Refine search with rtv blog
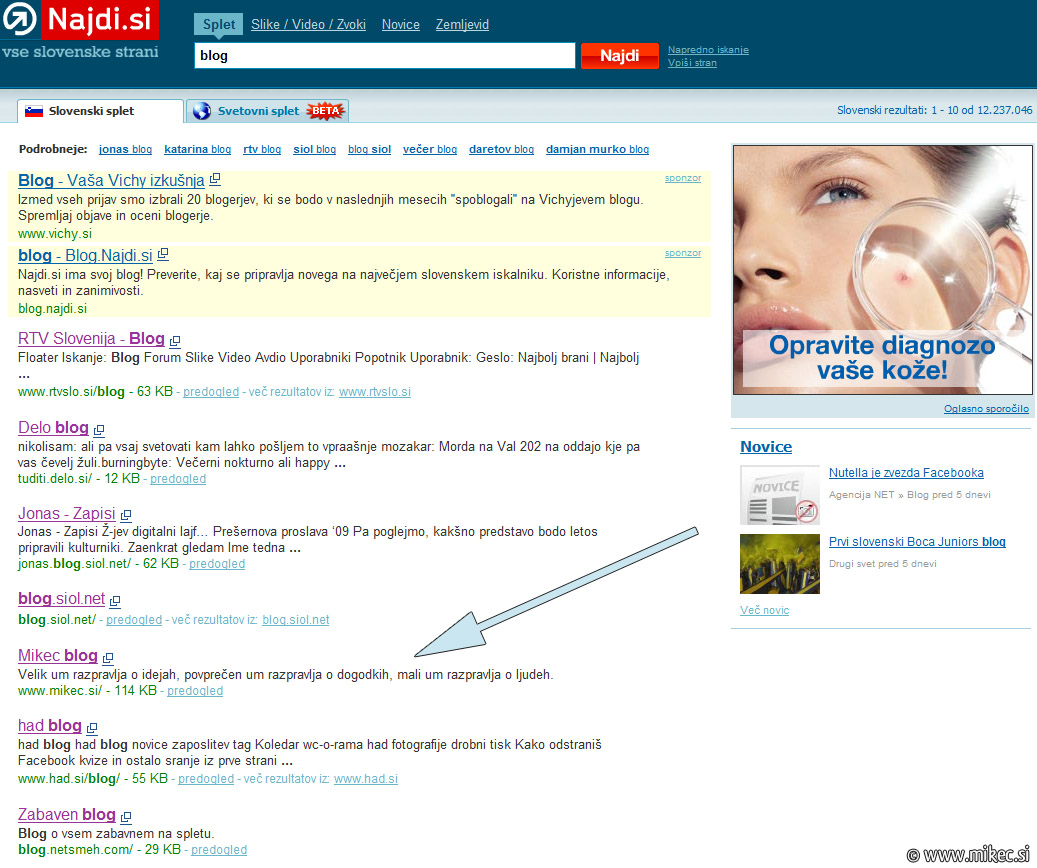The height and width of the screenshot is (868, 1037). click(262, 150)
